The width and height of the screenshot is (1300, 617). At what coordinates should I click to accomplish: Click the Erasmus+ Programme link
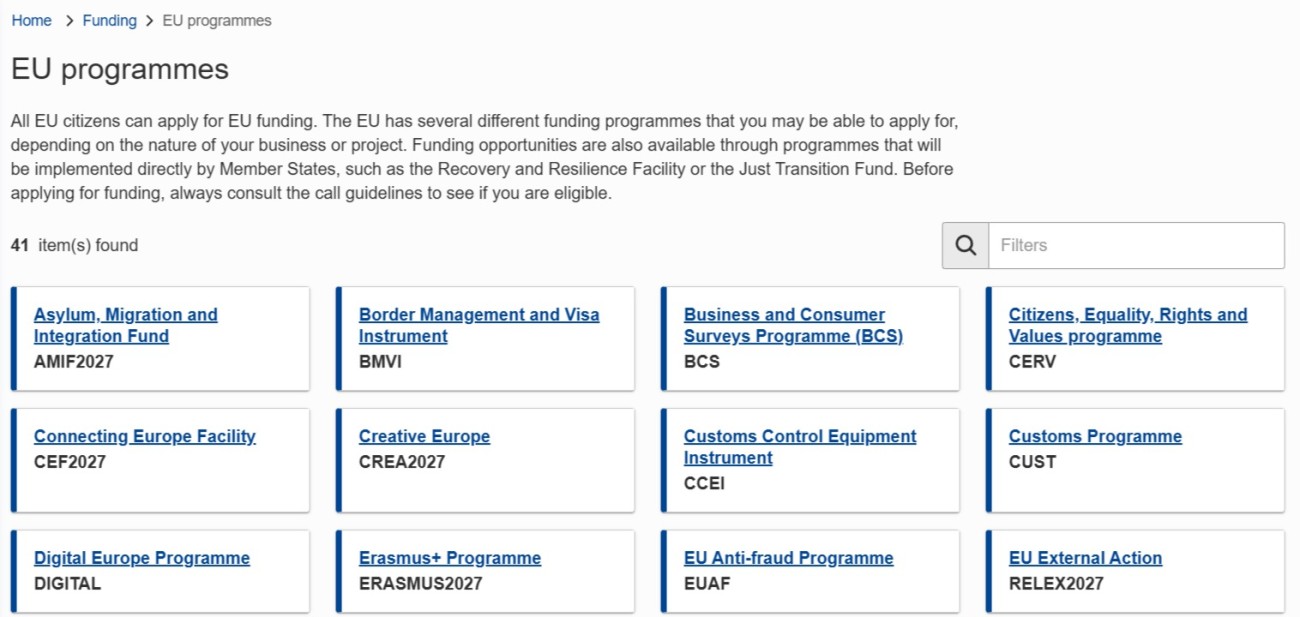(450, 558)
